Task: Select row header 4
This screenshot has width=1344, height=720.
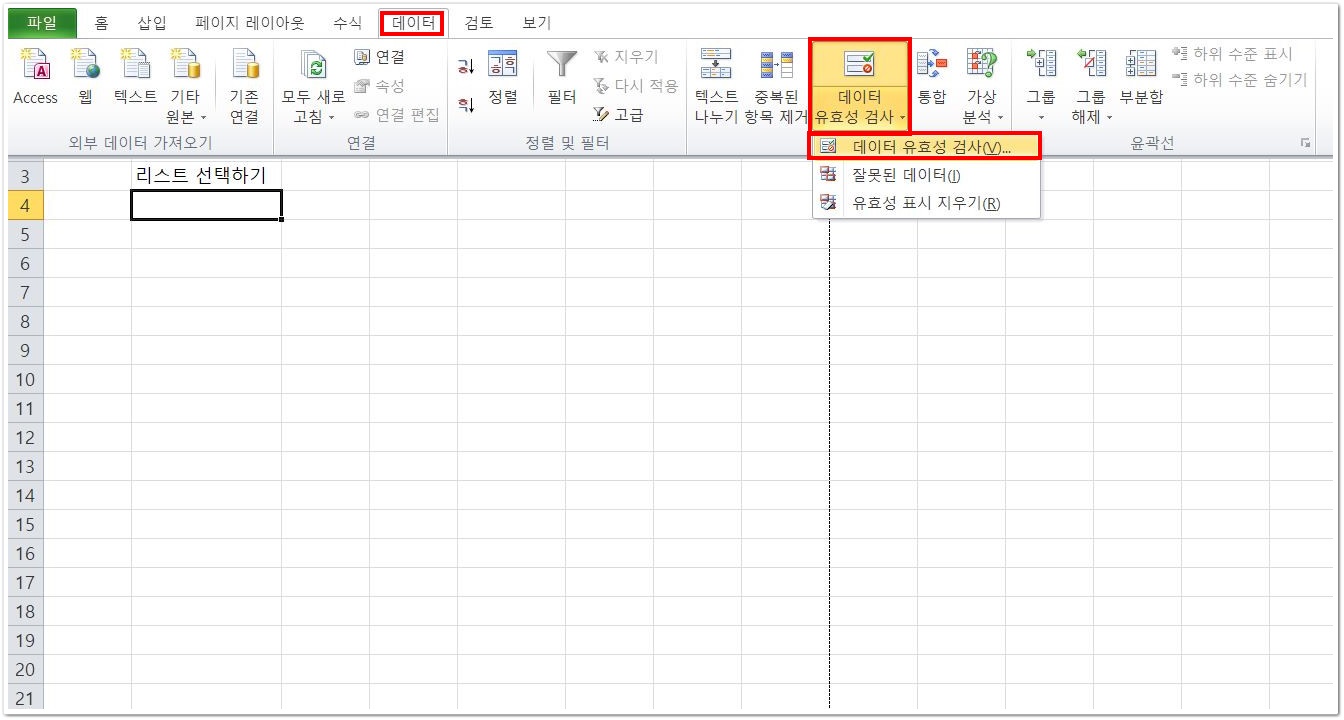Action: [x=26, y=205]
